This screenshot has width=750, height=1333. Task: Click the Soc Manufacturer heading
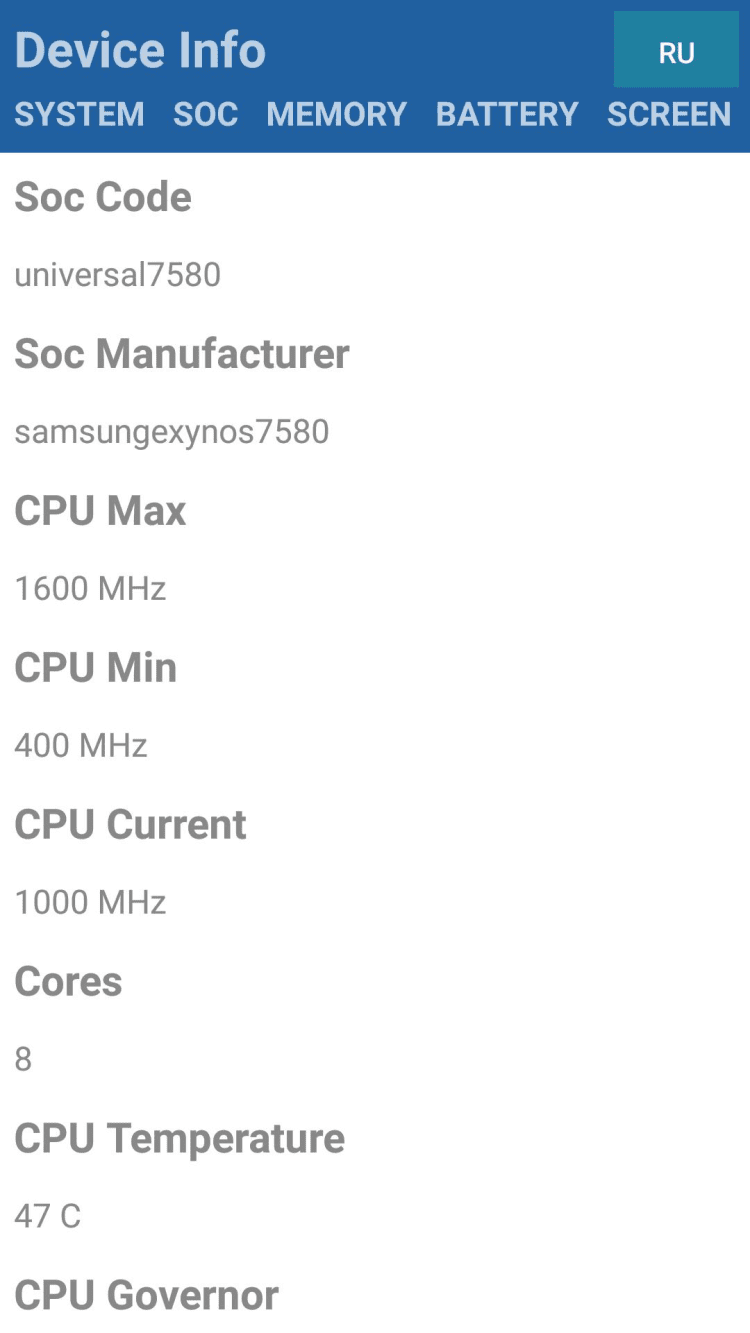tap(182, 354)
